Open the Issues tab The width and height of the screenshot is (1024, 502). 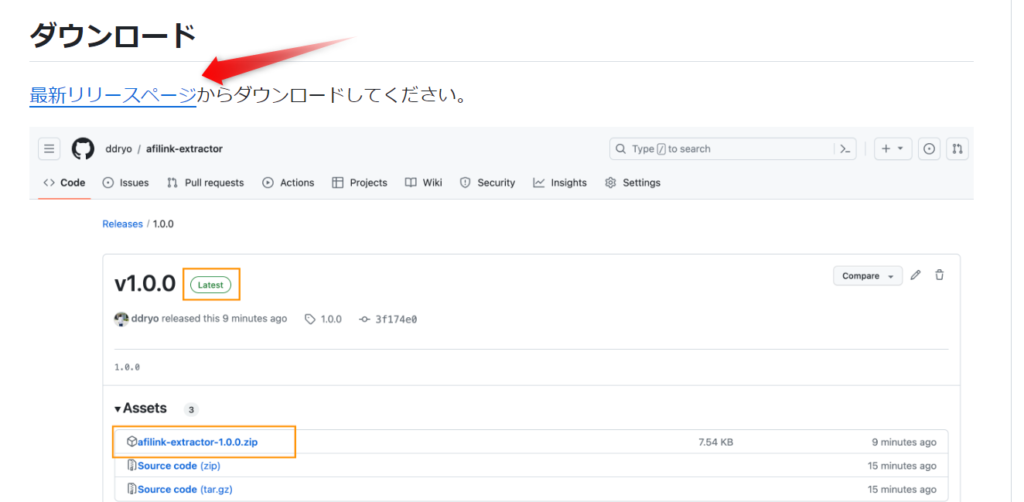point(125,183)
